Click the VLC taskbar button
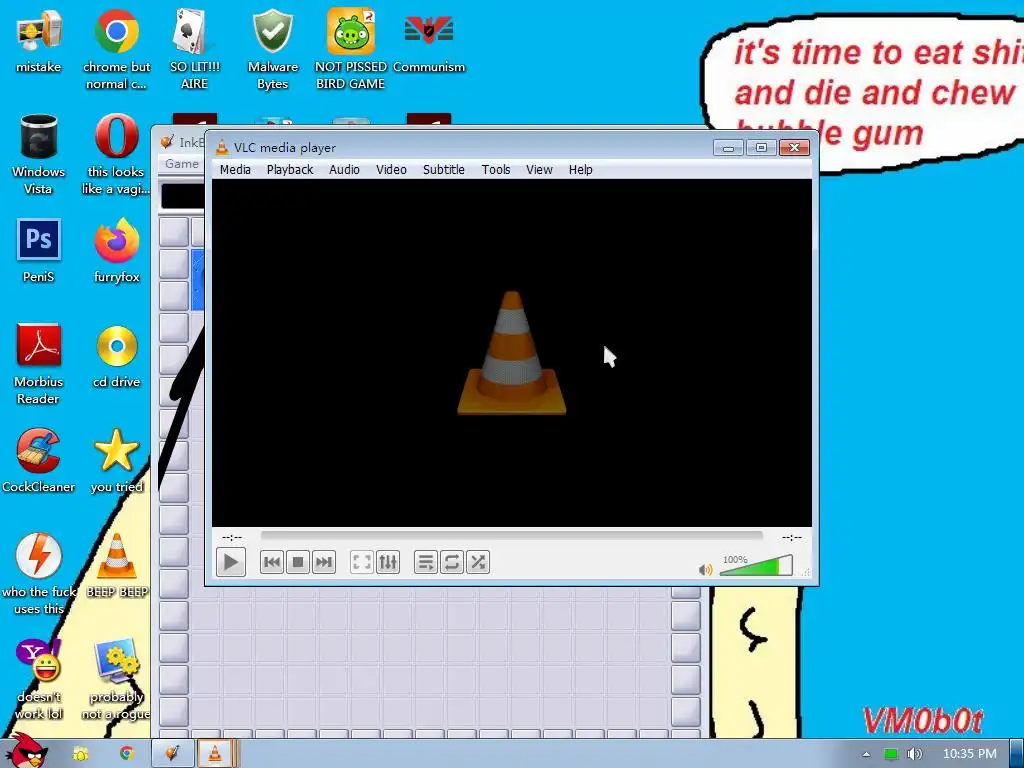This screenshot has height=768, width=1024. tap(216, 754)
